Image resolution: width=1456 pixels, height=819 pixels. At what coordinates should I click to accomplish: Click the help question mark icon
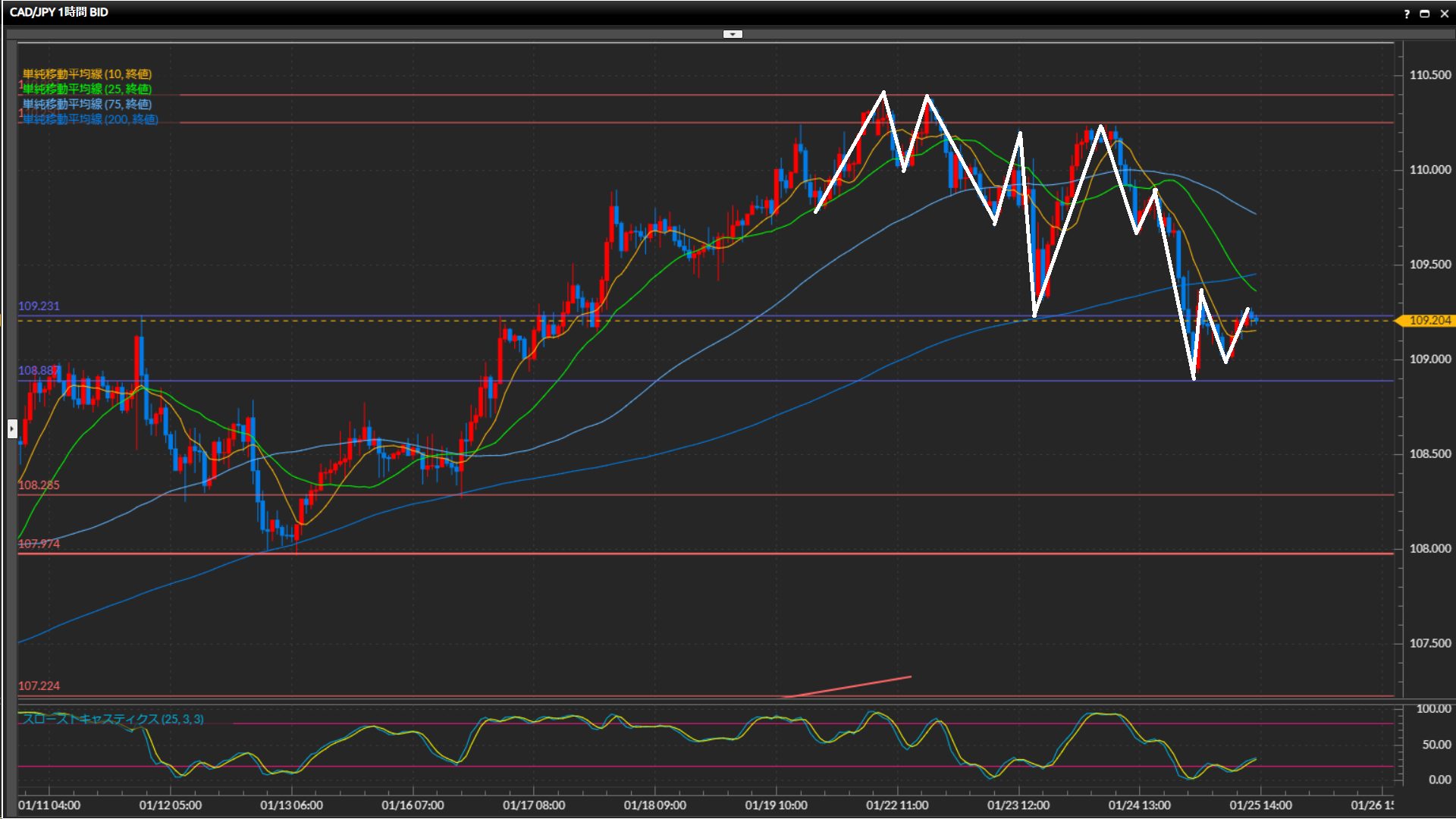point(1407,14)
